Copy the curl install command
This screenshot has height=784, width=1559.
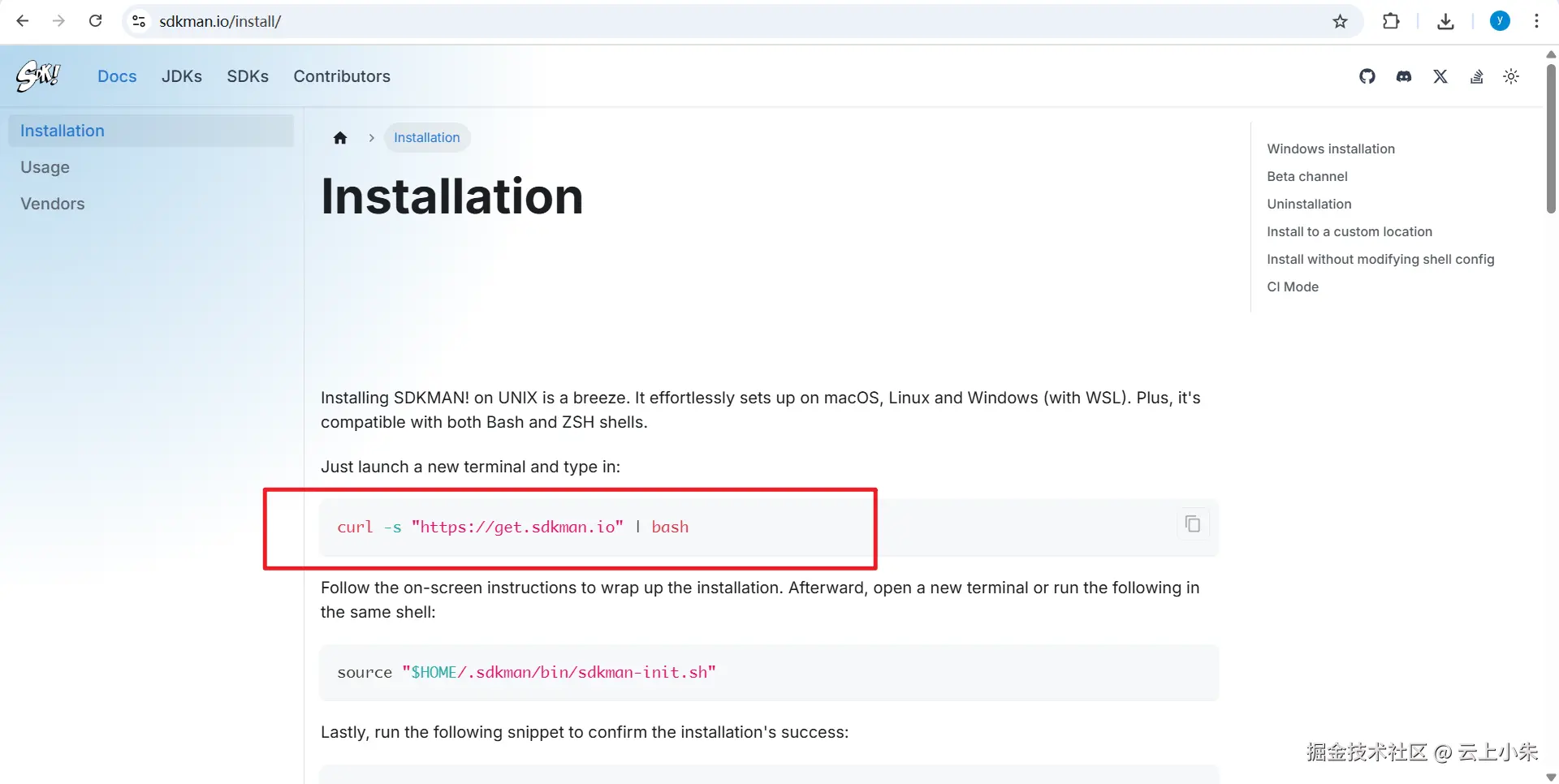(1193, 524)
